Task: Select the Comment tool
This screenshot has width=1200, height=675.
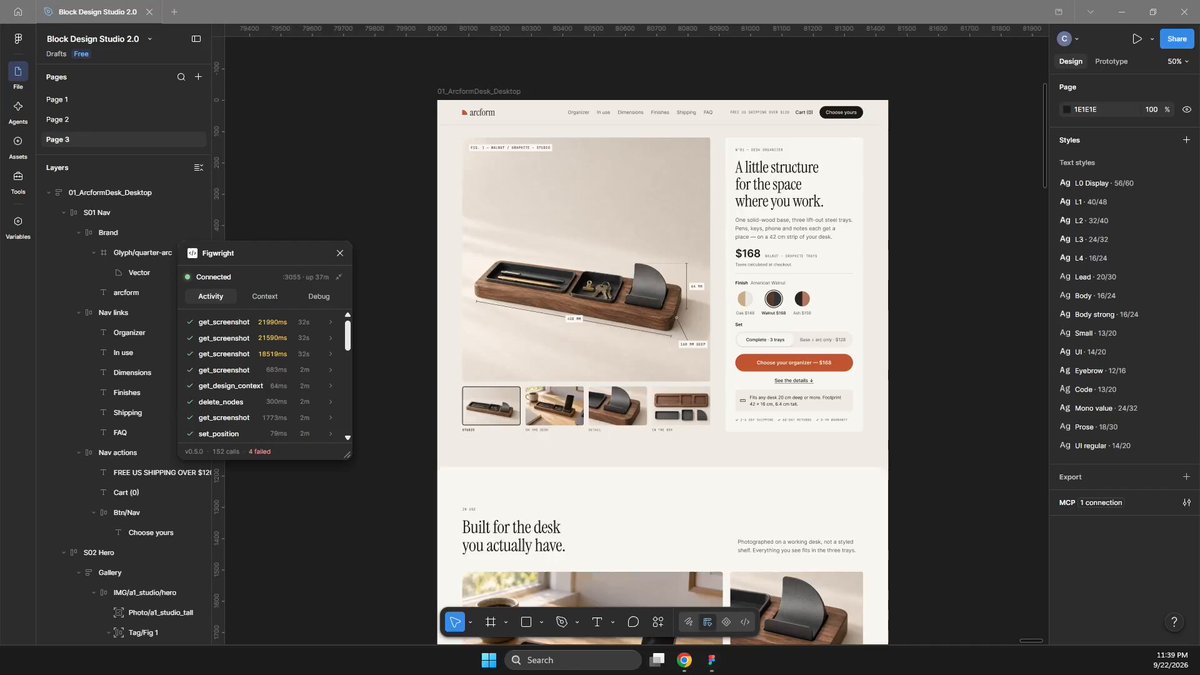Action: pos(633,622)
